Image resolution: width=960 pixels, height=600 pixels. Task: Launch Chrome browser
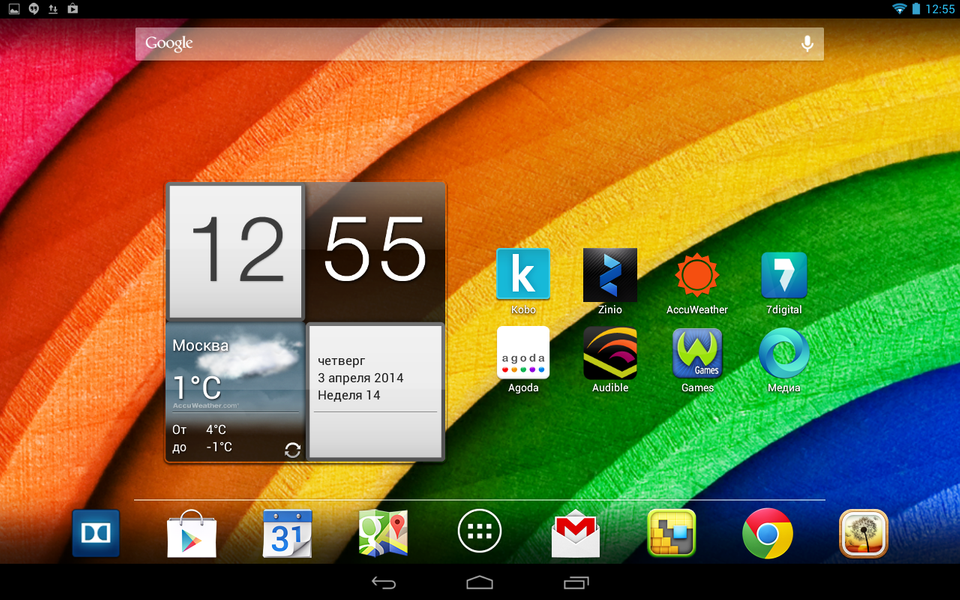point(768,533)
